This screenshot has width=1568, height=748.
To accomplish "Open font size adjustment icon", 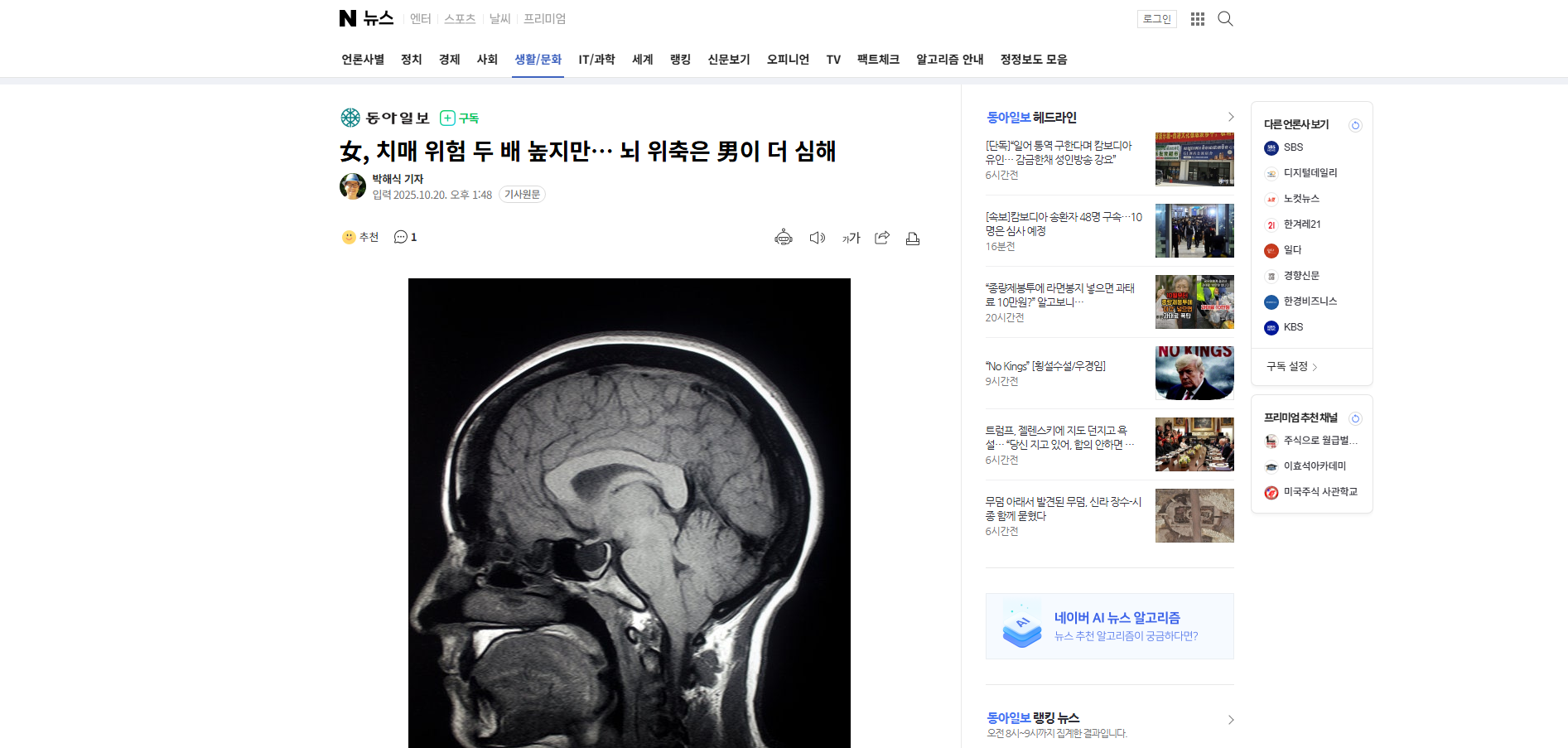I will [x=852, y=238].
